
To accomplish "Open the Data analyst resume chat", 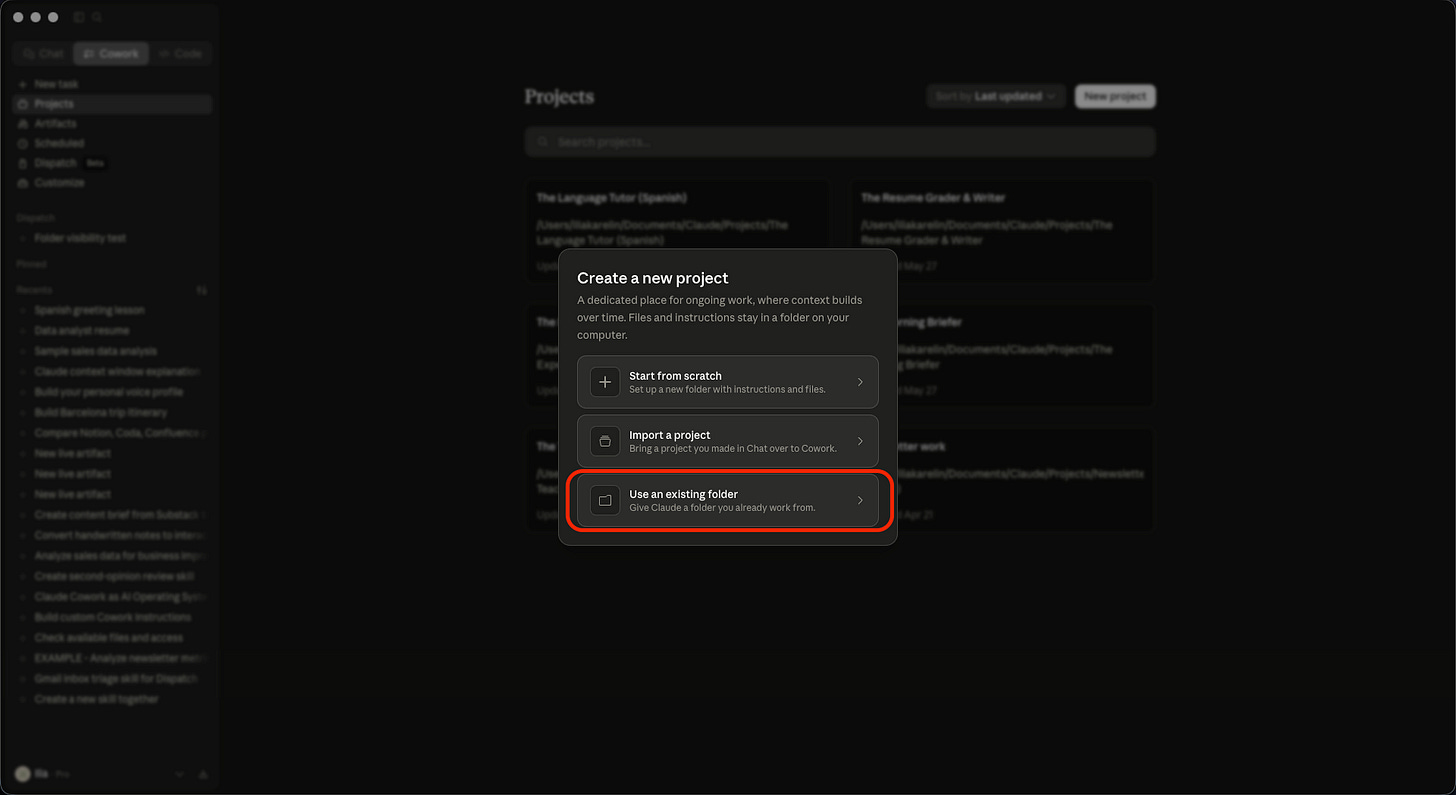I will [x=112, y=330].
